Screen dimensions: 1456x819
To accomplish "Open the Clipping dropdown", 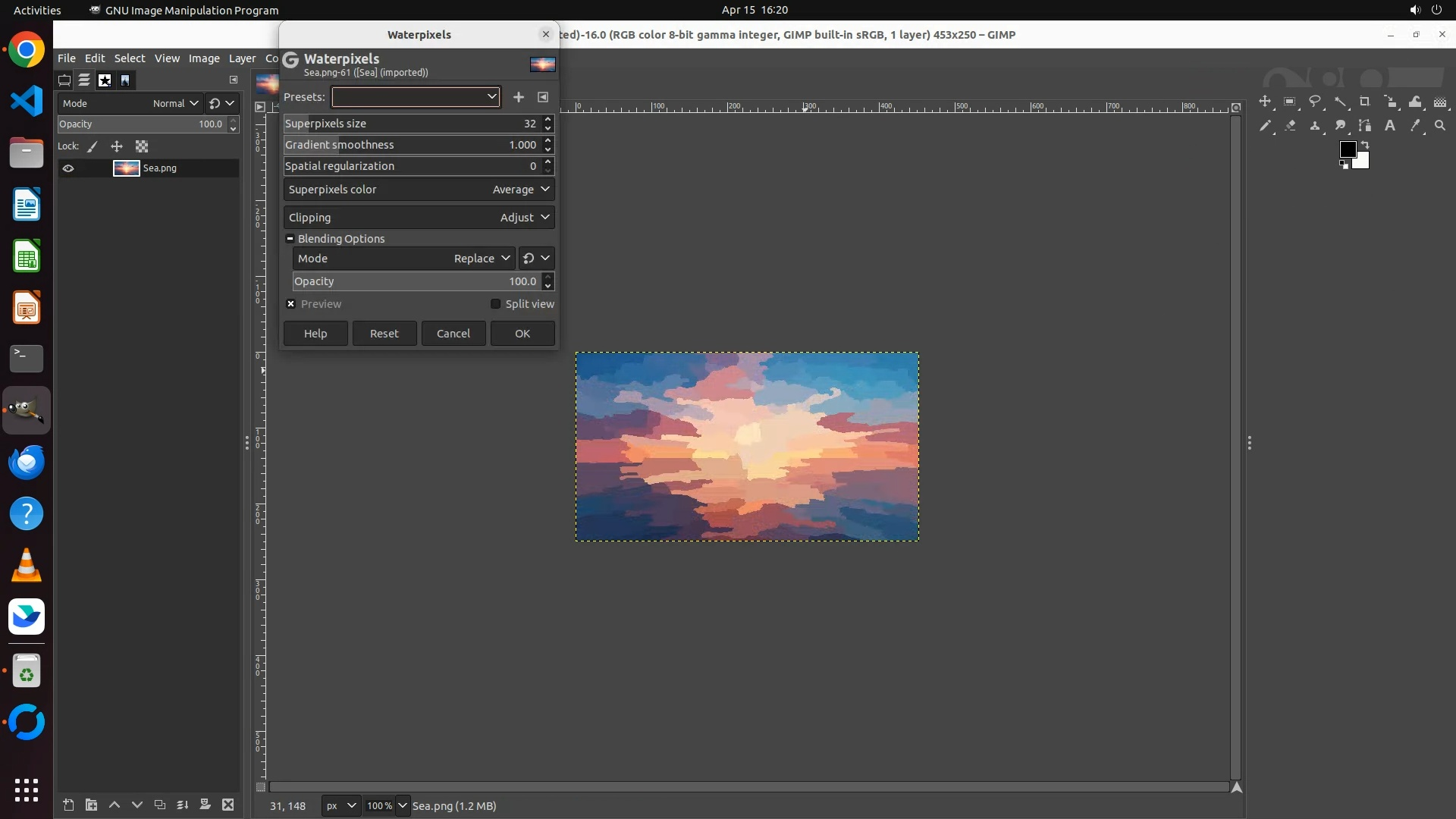I will pos(419,218).
